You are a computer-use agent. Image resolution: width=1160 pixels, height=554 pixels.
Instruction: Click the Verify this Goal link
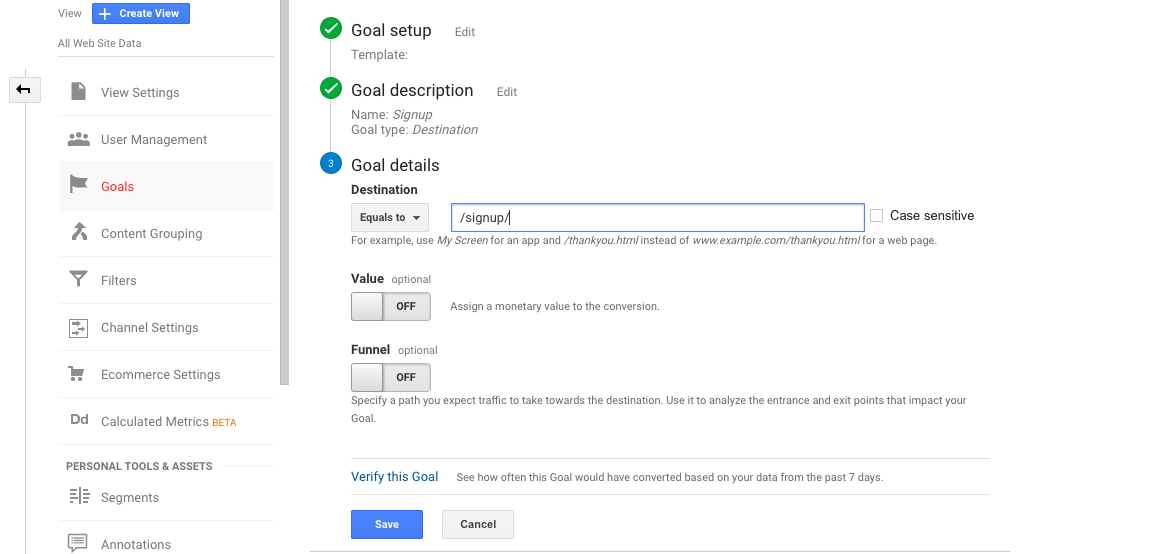[394, 477]
